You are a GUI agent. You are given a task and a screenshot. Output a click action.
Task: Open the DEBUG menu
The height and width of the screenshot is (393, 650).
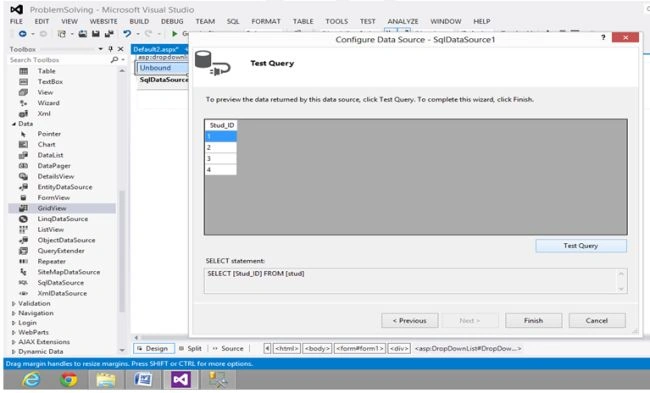172,21
